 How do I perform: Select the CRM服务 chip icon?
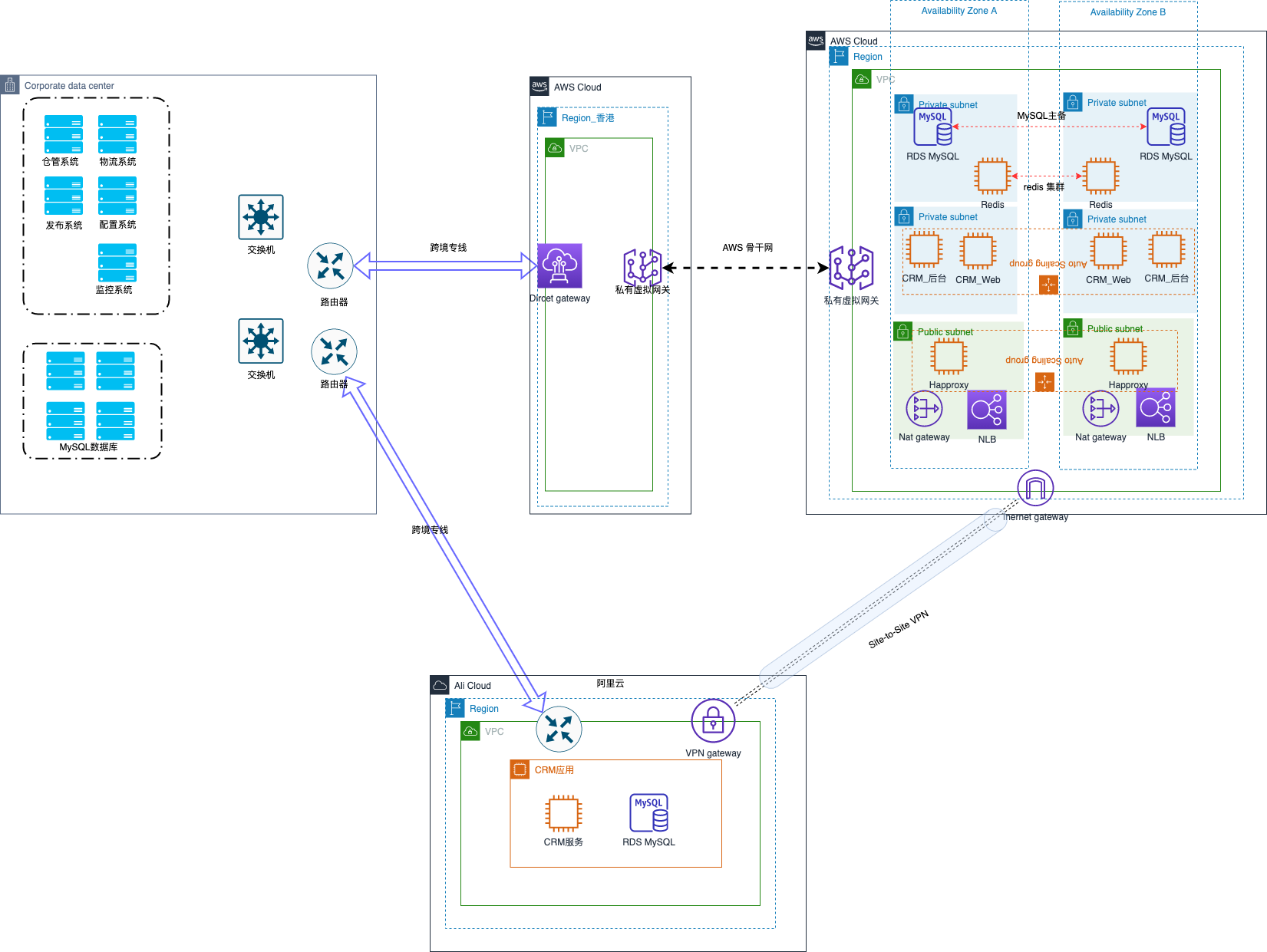click(563, 813)
